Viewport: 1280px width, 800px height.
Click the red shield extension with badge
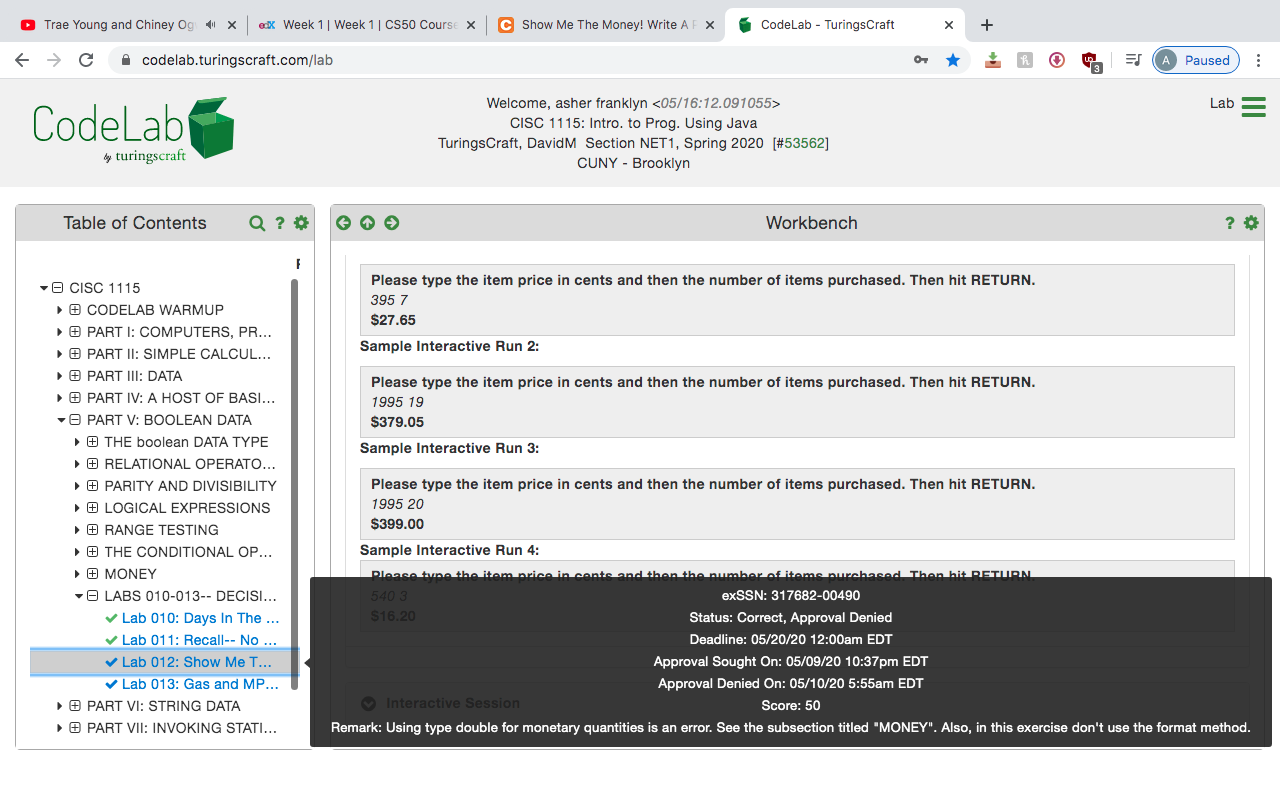(x=1090, y=60)
